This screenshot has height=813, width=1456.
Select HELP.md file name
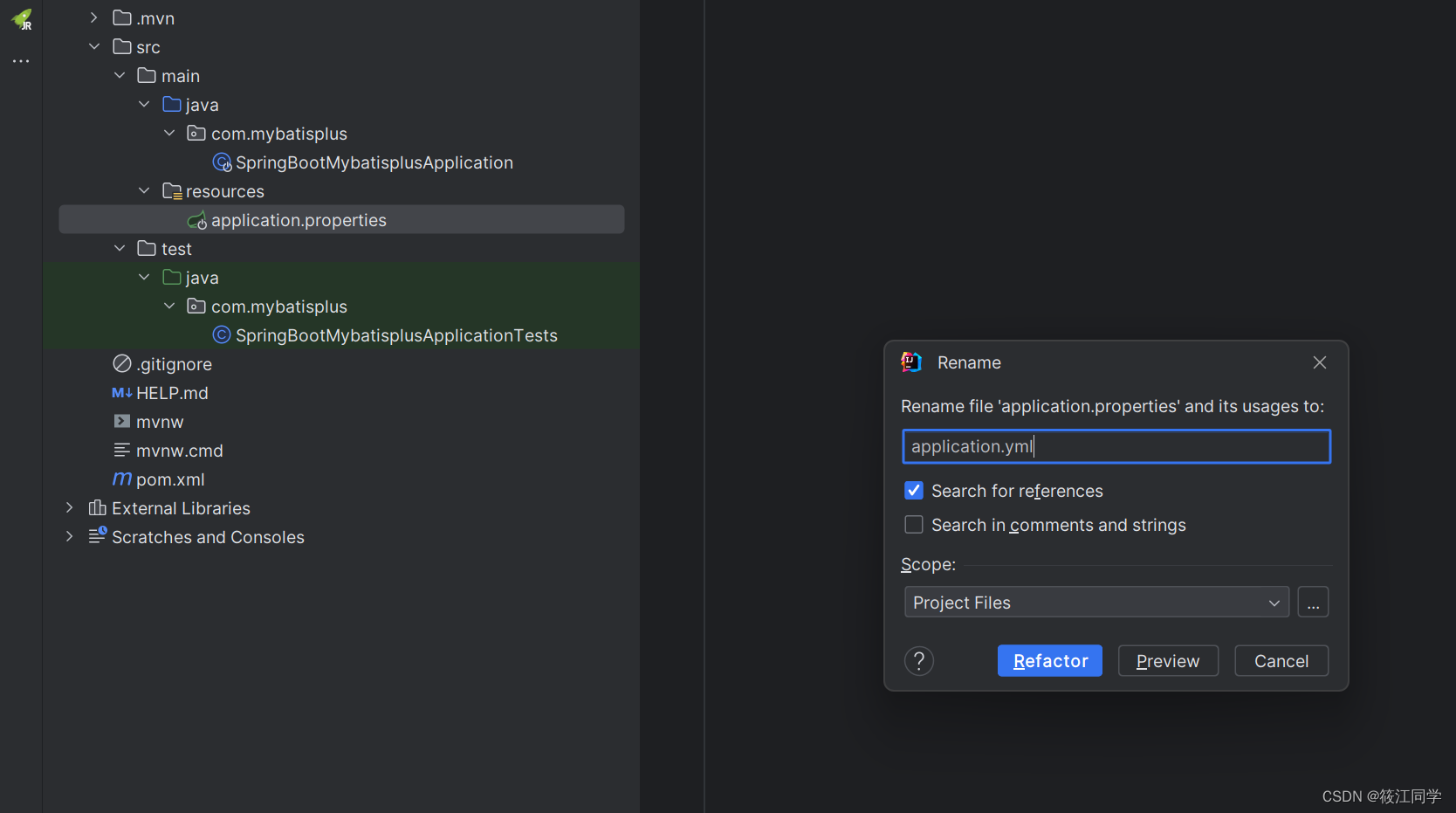(172, 393)
